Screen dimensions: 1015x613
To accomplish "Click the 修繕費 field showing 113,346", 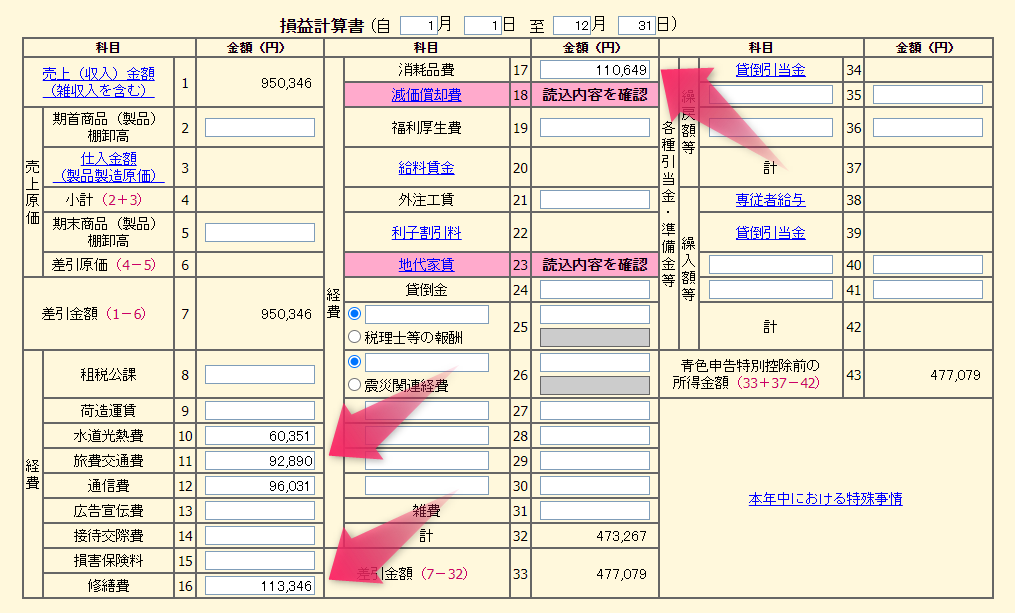I will click(x=260, y=586).
